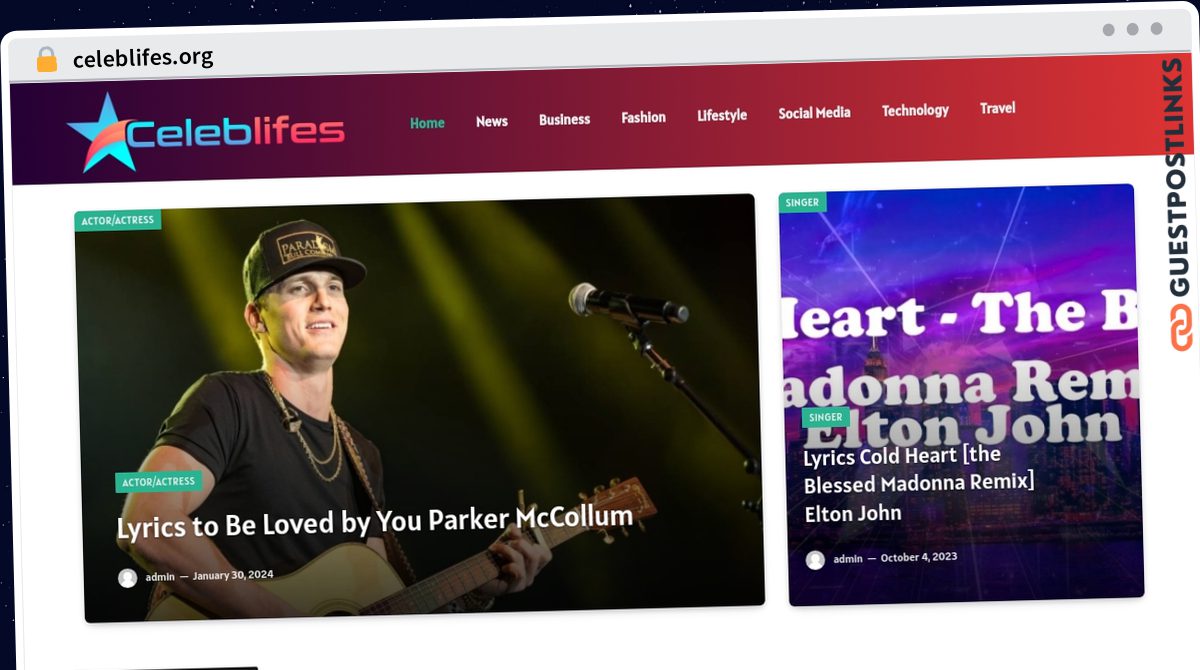
Task: Click the Singer tag at card's top corner
Action: click(x=801, y=202)
